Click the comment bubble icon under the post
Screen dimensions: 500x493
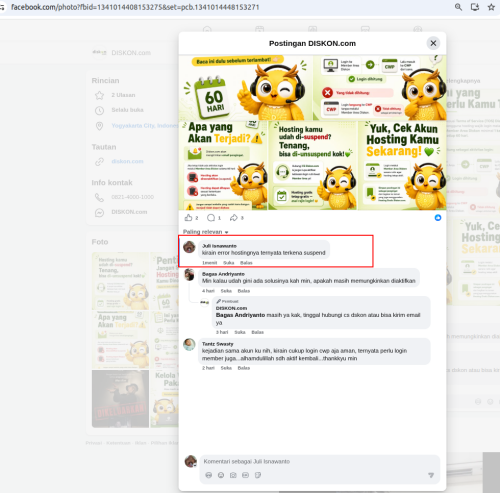click(211, 218)
